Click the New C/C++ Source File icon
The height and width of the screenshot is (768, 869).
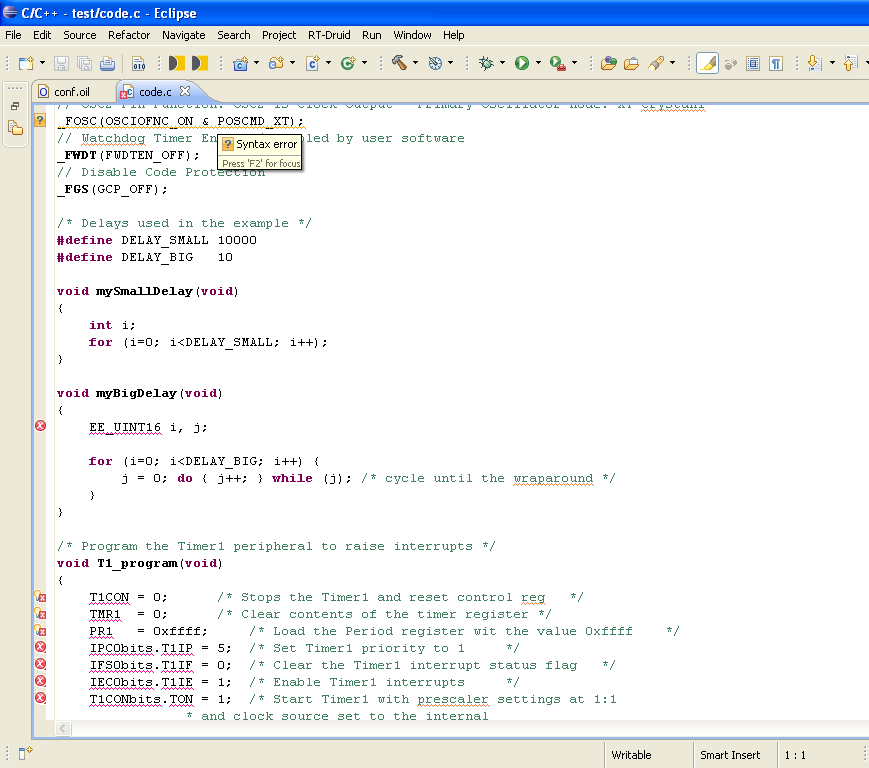pyautogui.click(x=313, y=63)
